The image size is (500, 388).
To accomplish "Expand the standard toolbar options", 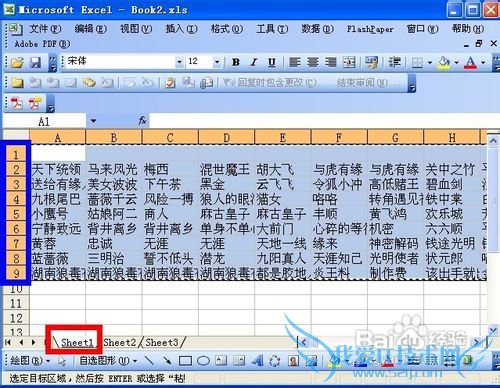I will tap(53, 63).
